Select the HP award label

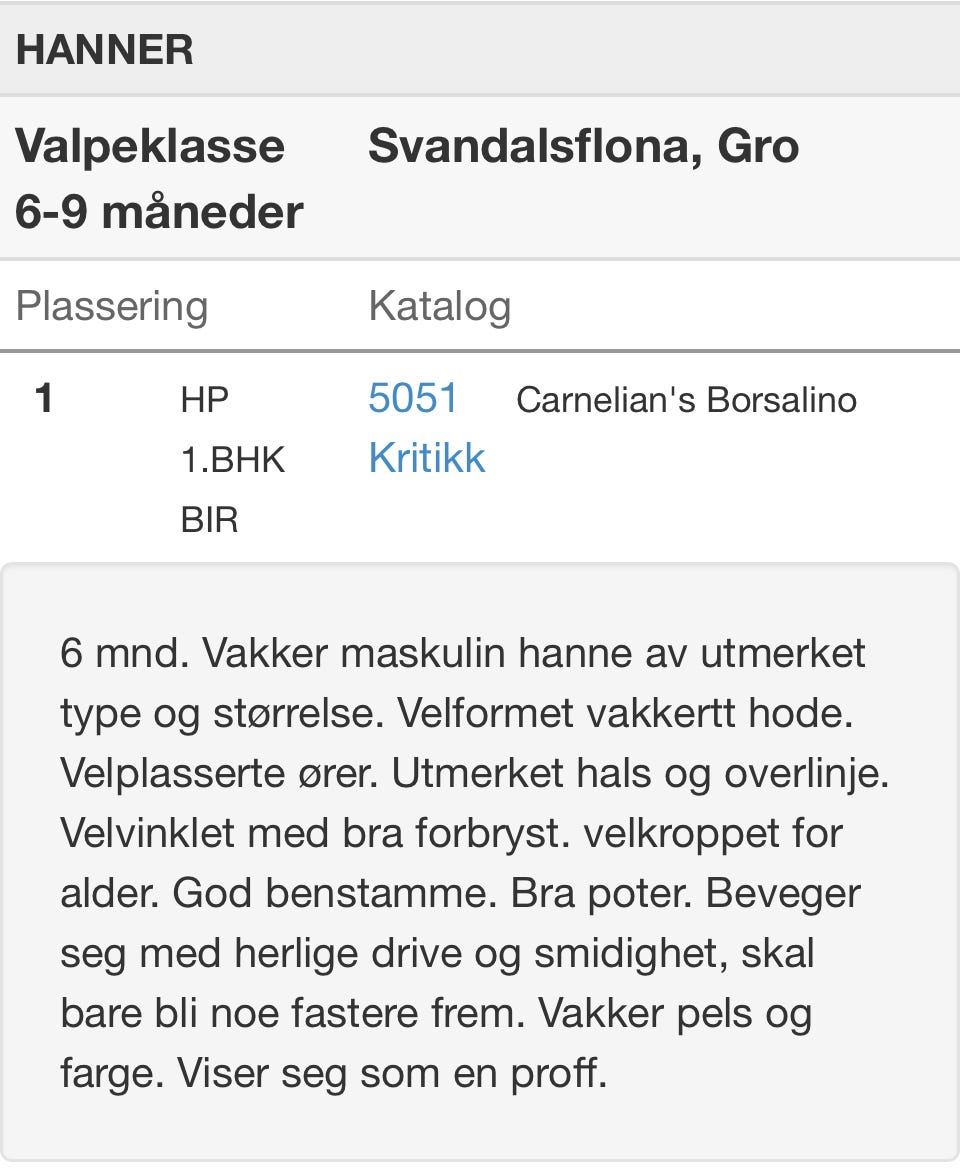(x=205, y=400)
